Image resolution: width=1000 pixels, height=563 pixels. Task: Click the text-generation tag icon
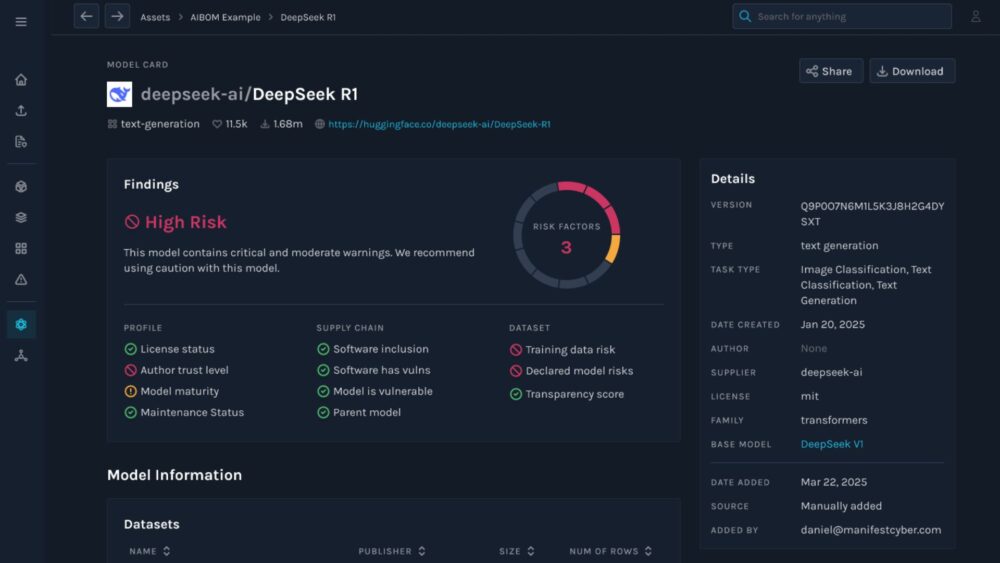coord(112,124)
